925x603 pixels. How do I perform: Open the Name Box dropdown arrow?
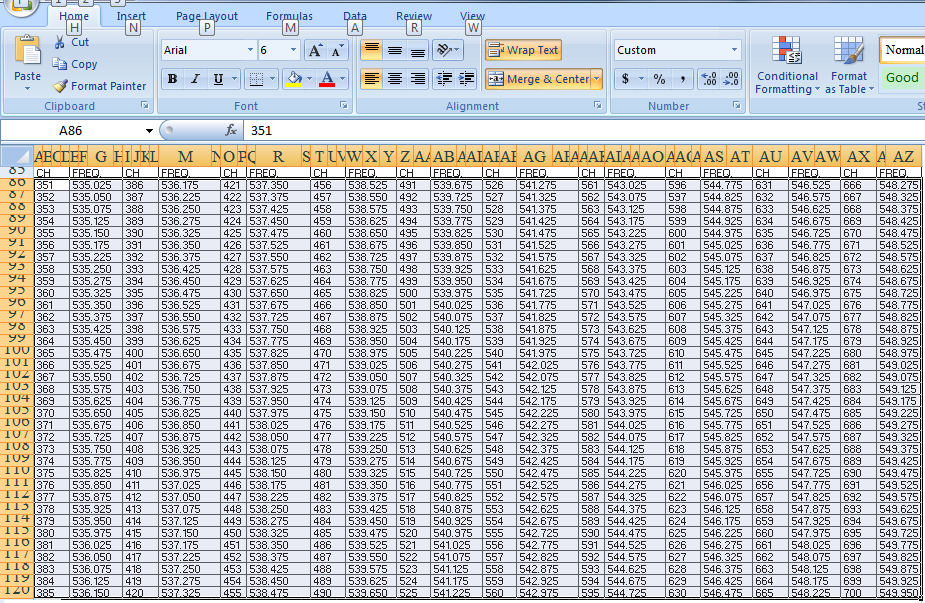pyautogui.click(x=149, y=130)
